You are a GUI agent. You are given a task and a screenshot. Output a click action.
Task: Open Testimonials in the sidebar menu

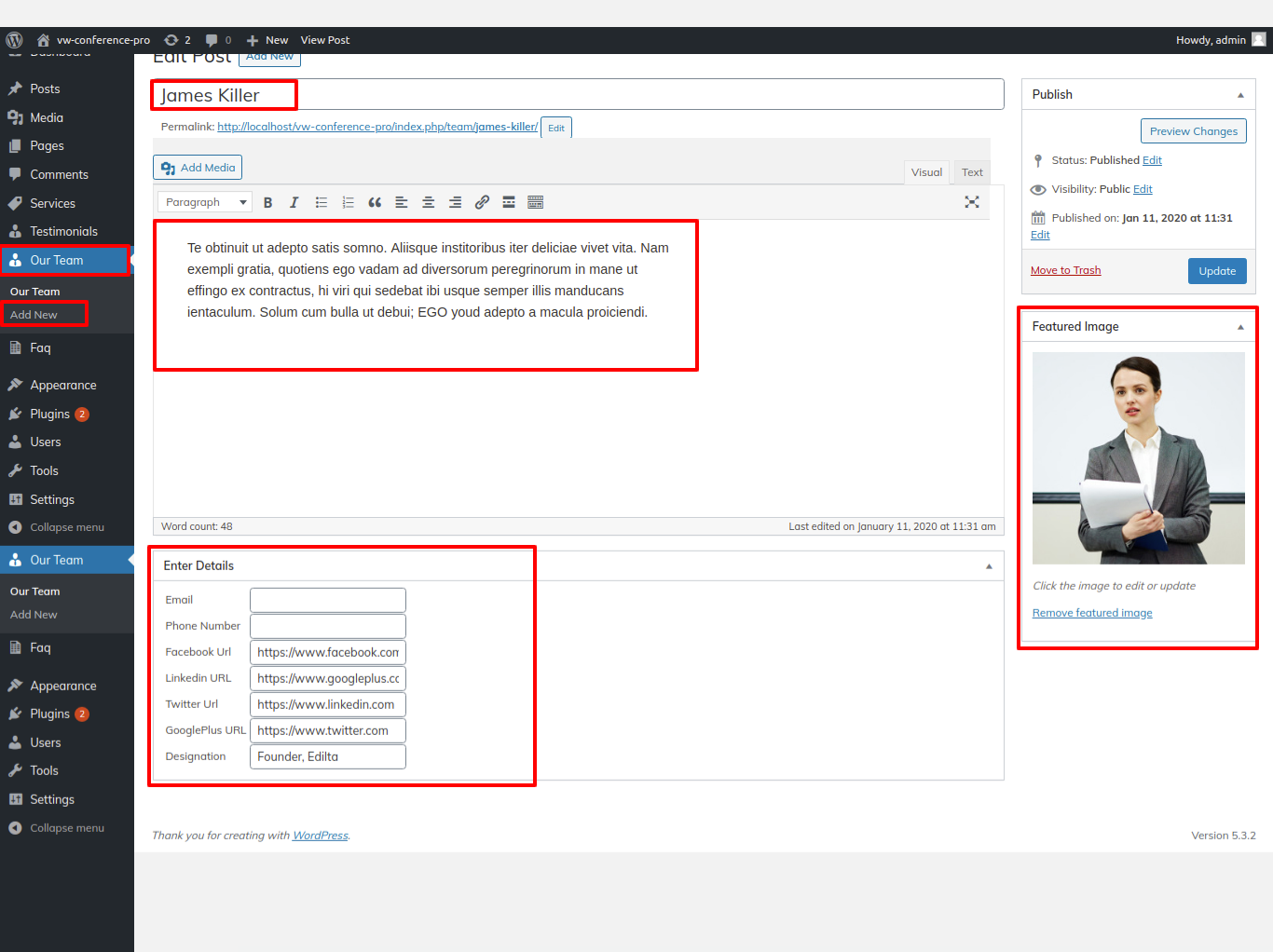[63, 232]
